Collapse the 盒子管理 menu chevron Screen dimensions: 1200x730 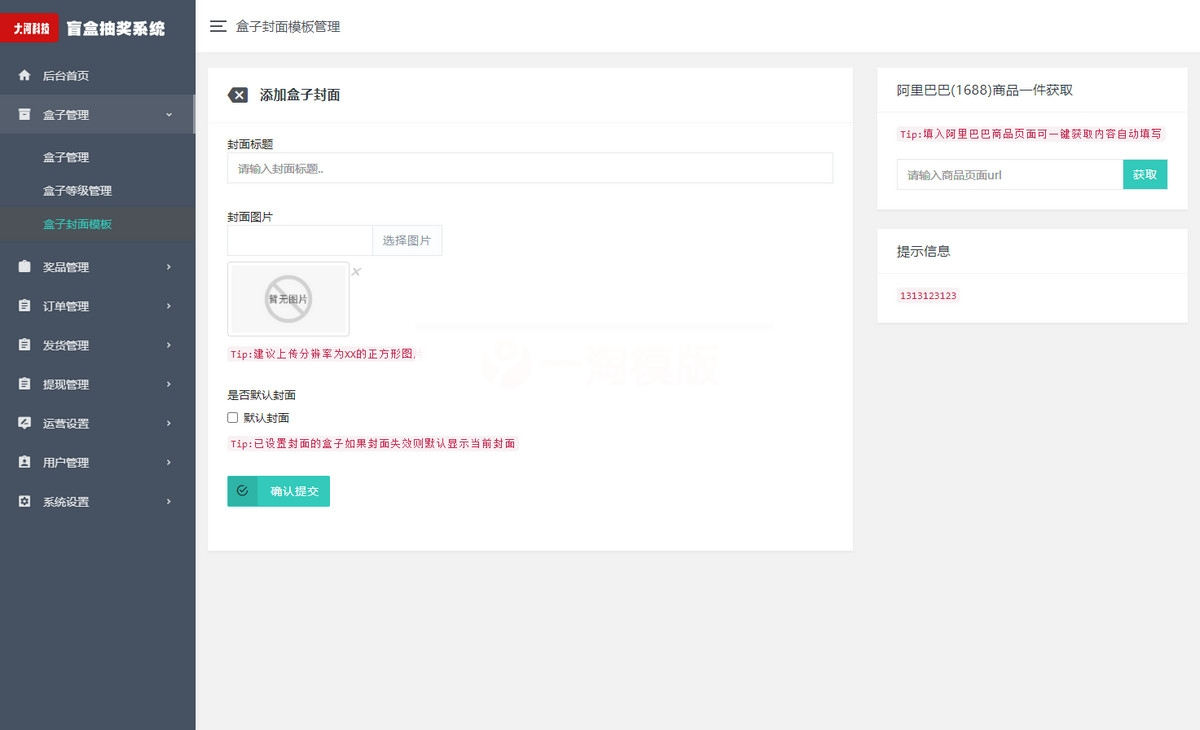coord(169,114)
